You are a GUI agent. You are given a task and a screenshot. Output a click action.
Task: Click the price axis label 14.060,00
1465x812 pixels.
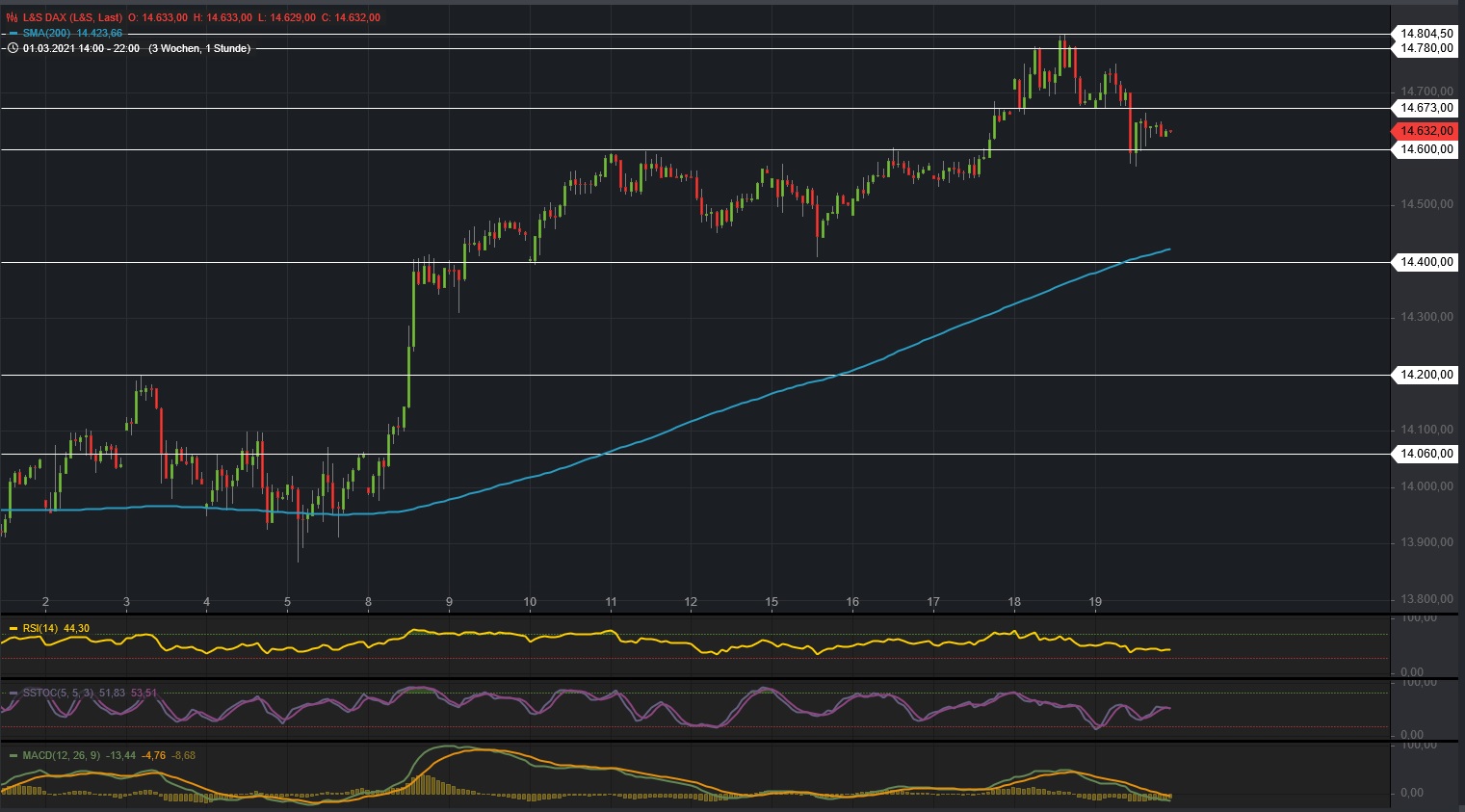(1428, 453)
